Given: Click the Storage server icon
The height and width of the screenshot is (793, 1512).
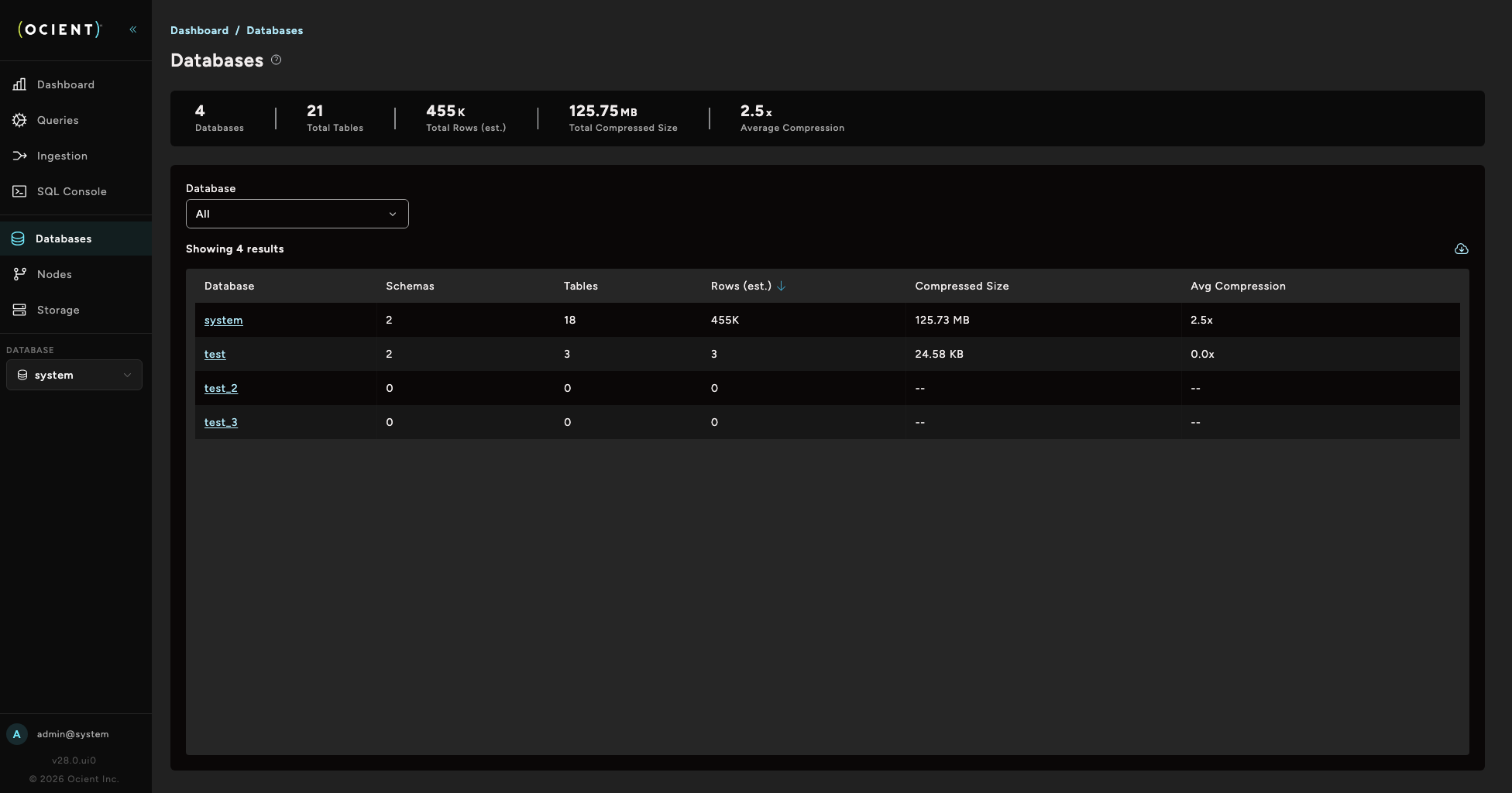Looking at the screenshot, I should tap(19, 310).
